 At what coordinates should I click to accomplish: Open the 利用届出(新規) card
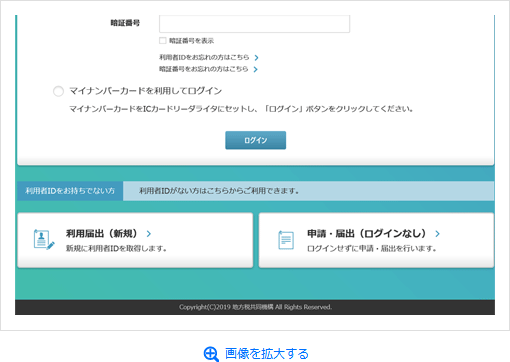pos(135,240)
